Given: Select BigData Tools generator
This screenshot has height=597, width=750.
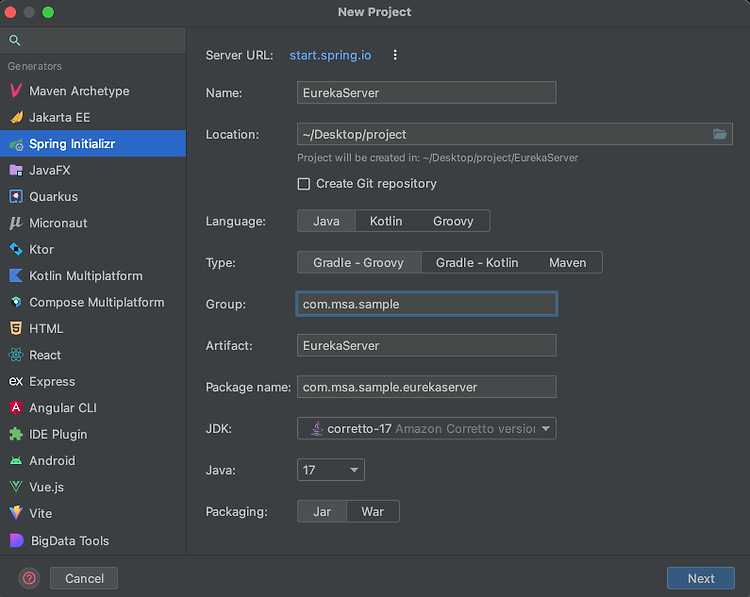Looking at the screenshot, I should click(93, 541).
